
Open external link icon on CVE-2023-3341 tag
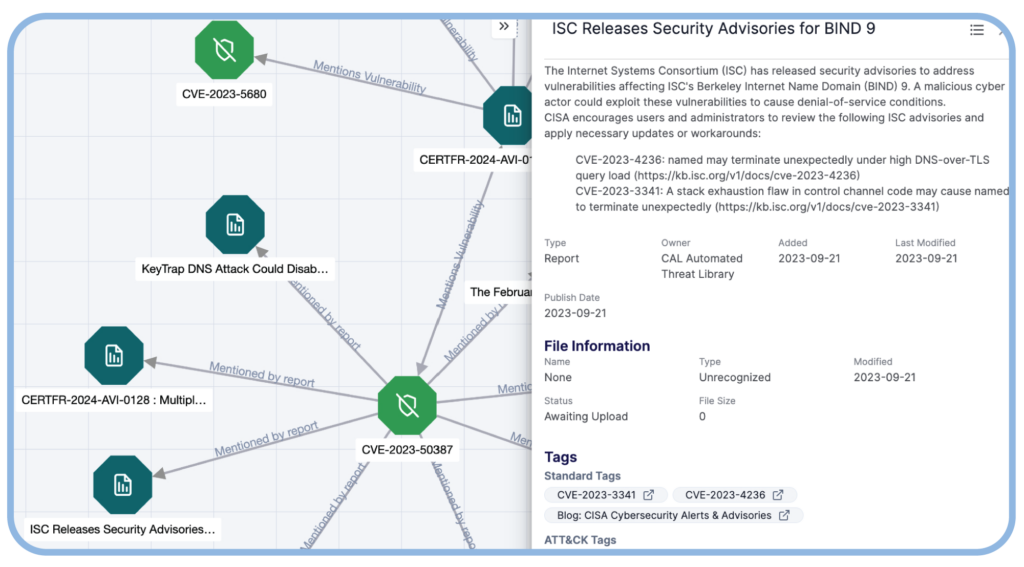pos(649,495)
